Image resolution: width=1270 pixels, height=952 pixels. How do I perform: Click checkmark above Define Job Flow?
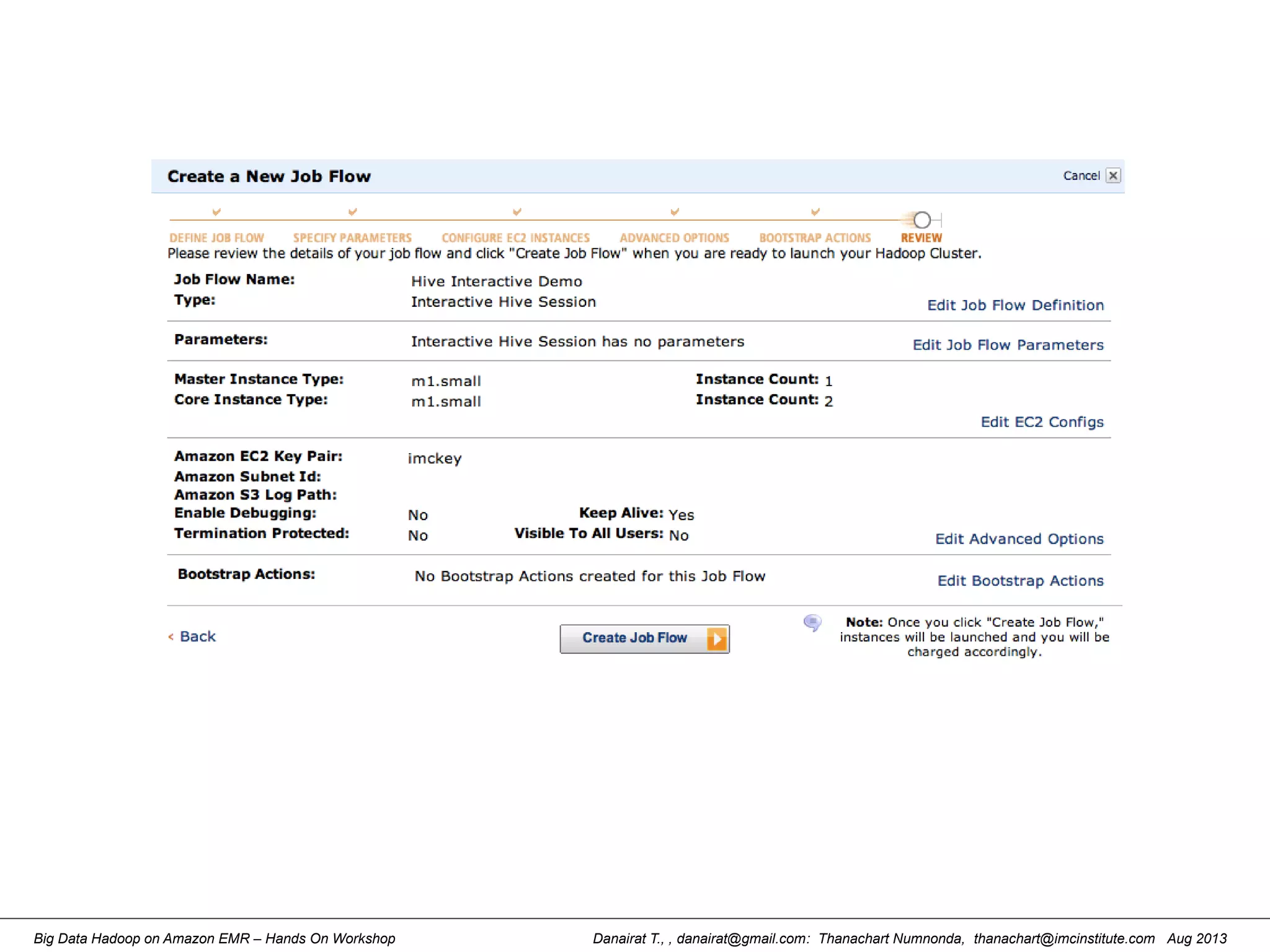click(216, 212)
